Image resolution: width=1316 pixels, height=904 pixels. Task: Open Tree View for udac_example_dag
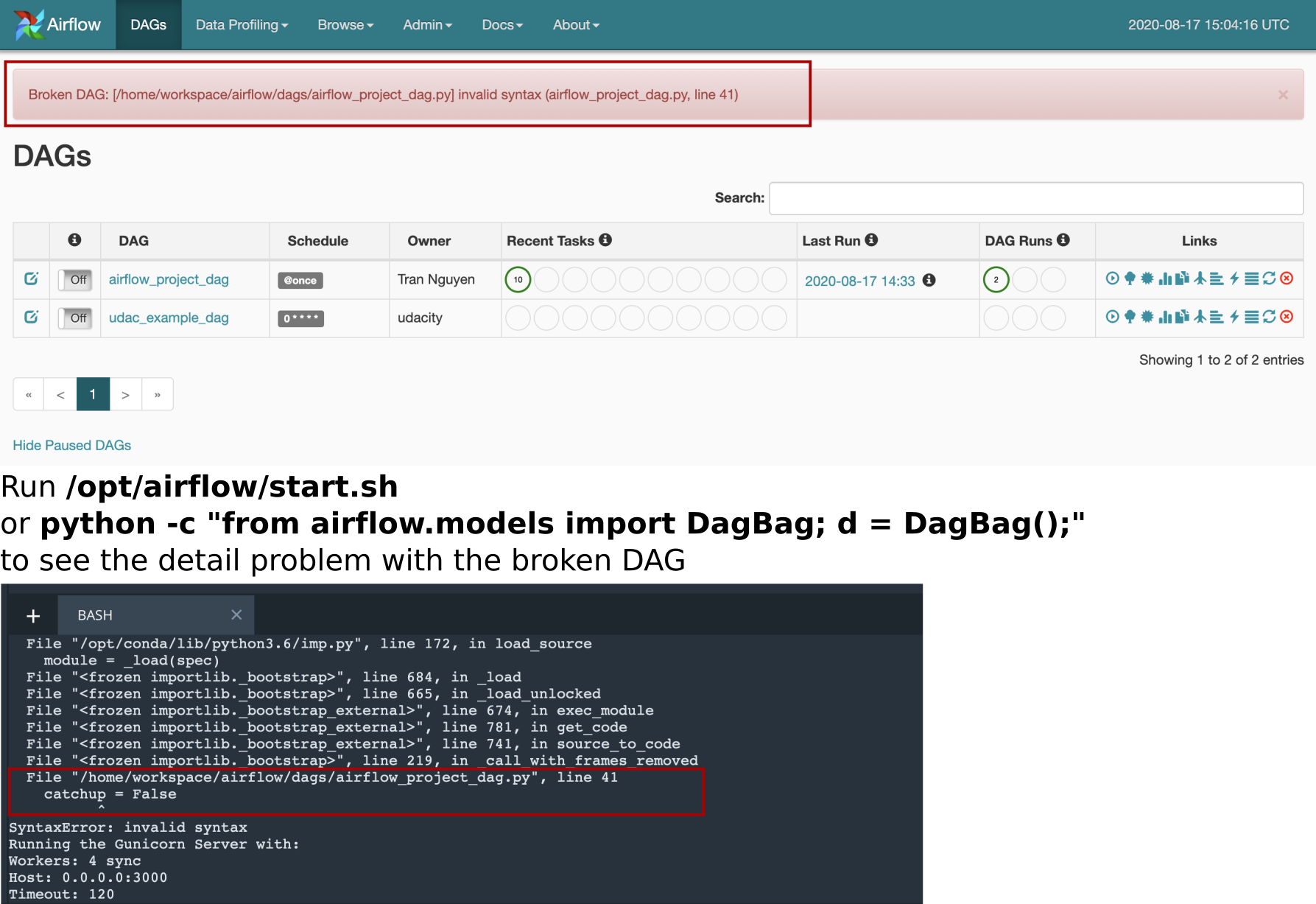click(1130, 316)
